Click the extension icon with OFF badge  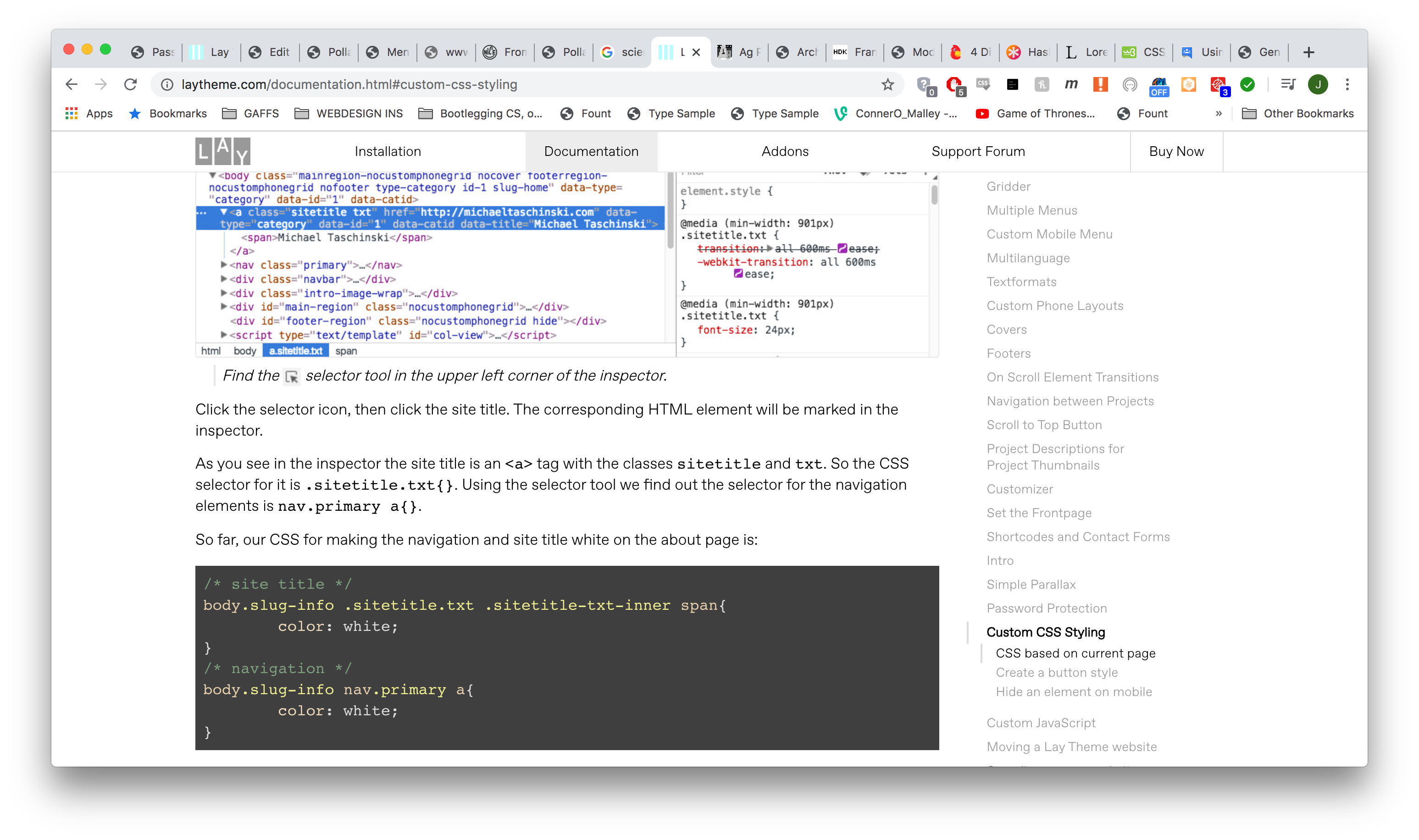pos(1158,85)
